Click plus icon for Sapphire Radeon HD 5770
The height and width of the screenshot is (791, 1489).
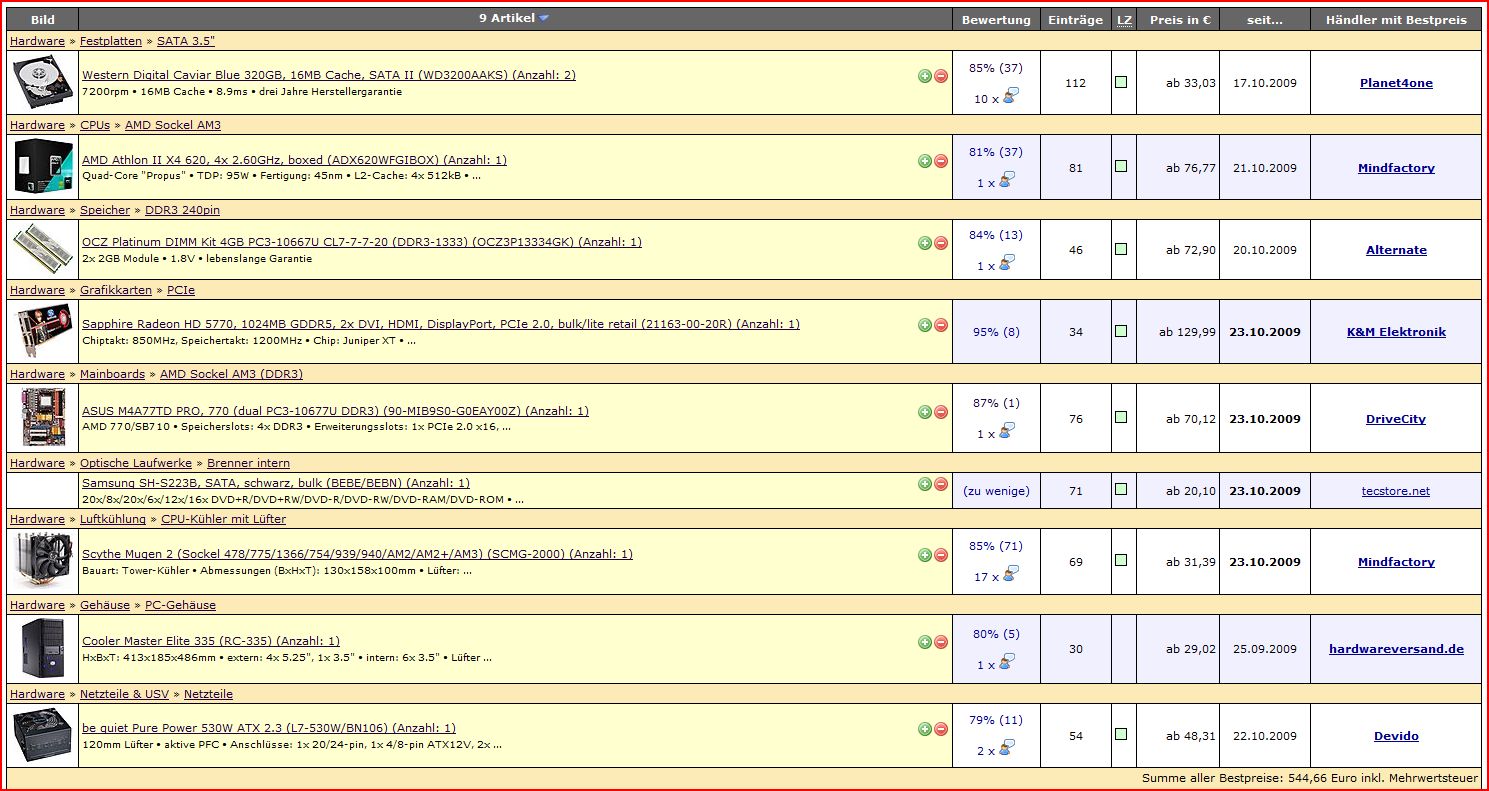(x=925, y=325)
